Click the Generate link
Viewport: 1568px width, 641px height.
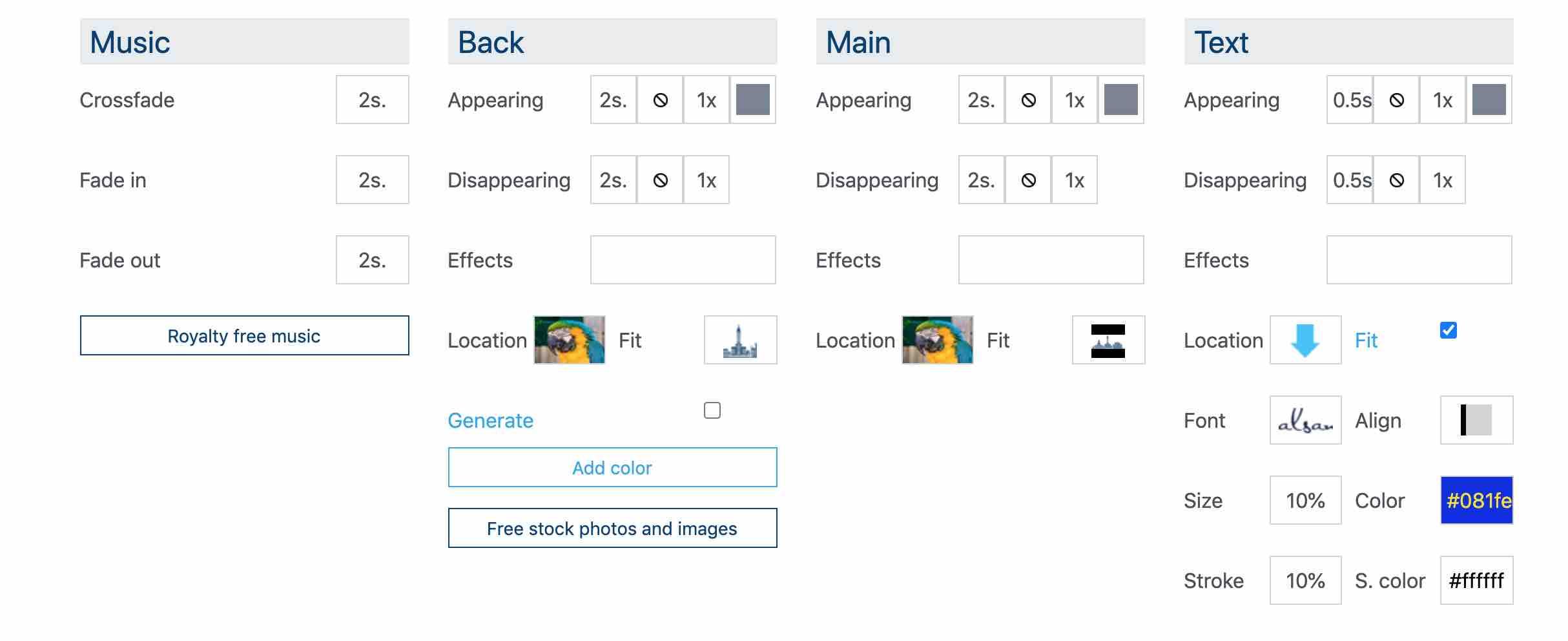pyautogui.click(x=491, y=421)
